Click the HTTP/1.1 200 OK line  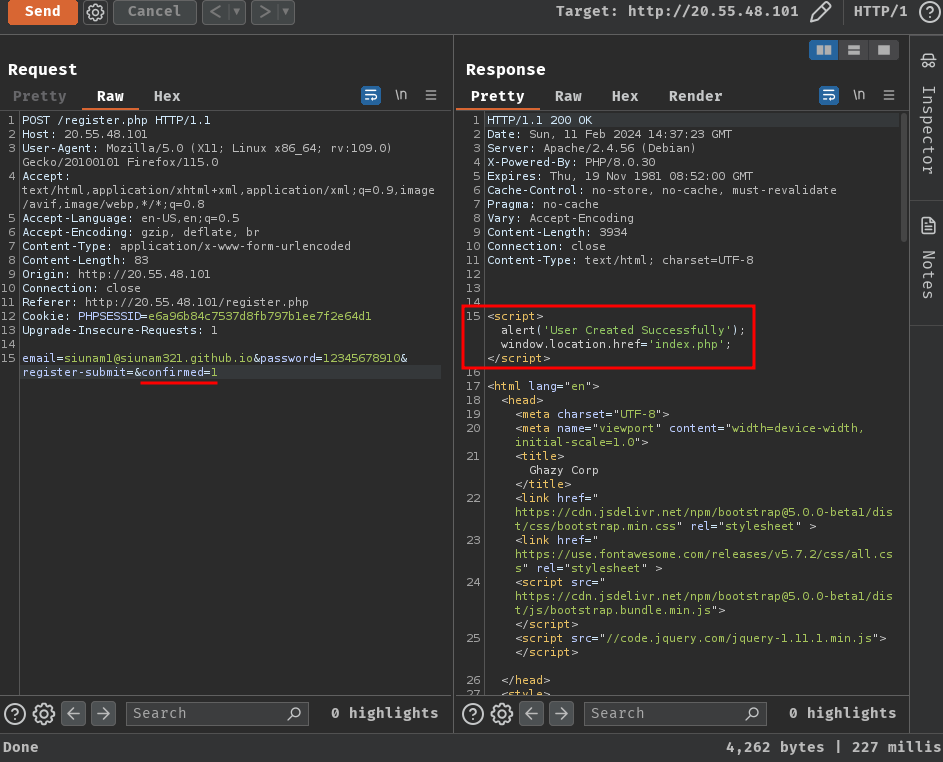point(539,120)
